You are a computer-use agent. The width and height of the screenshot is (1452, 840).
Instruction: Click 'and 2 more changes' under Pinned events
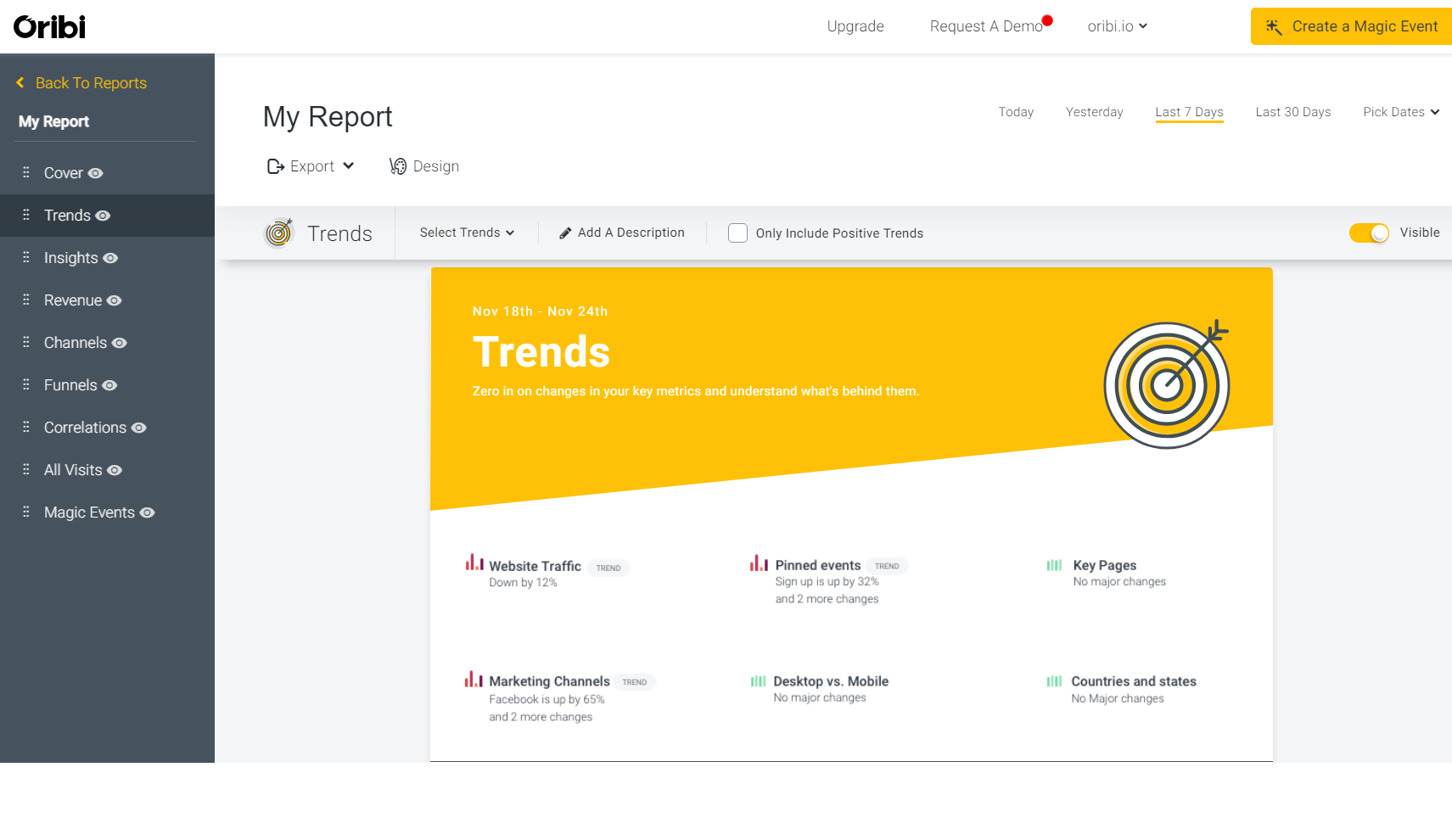point(827,599)
